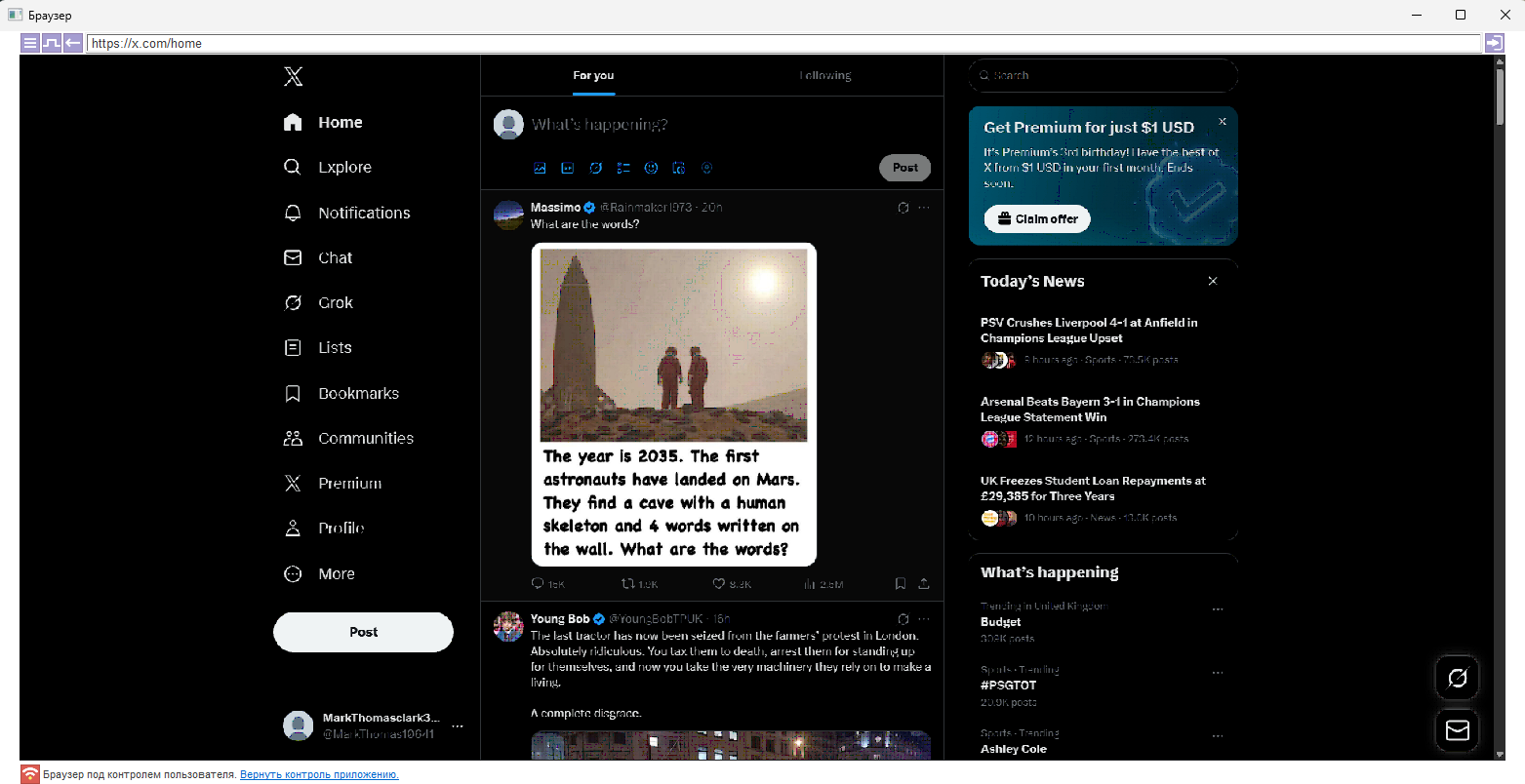Click the image upload icon in composer
Screen dimensions: 1525x784
(540, 168)
